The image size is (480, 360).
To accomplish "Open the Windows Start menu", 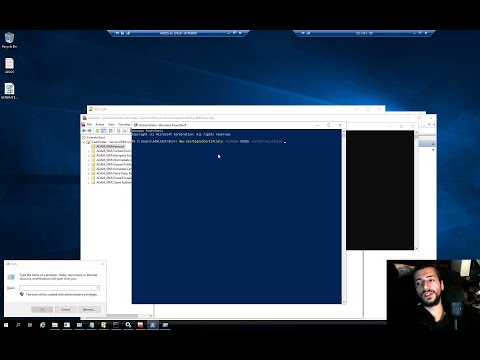I will tap(6, 325).
